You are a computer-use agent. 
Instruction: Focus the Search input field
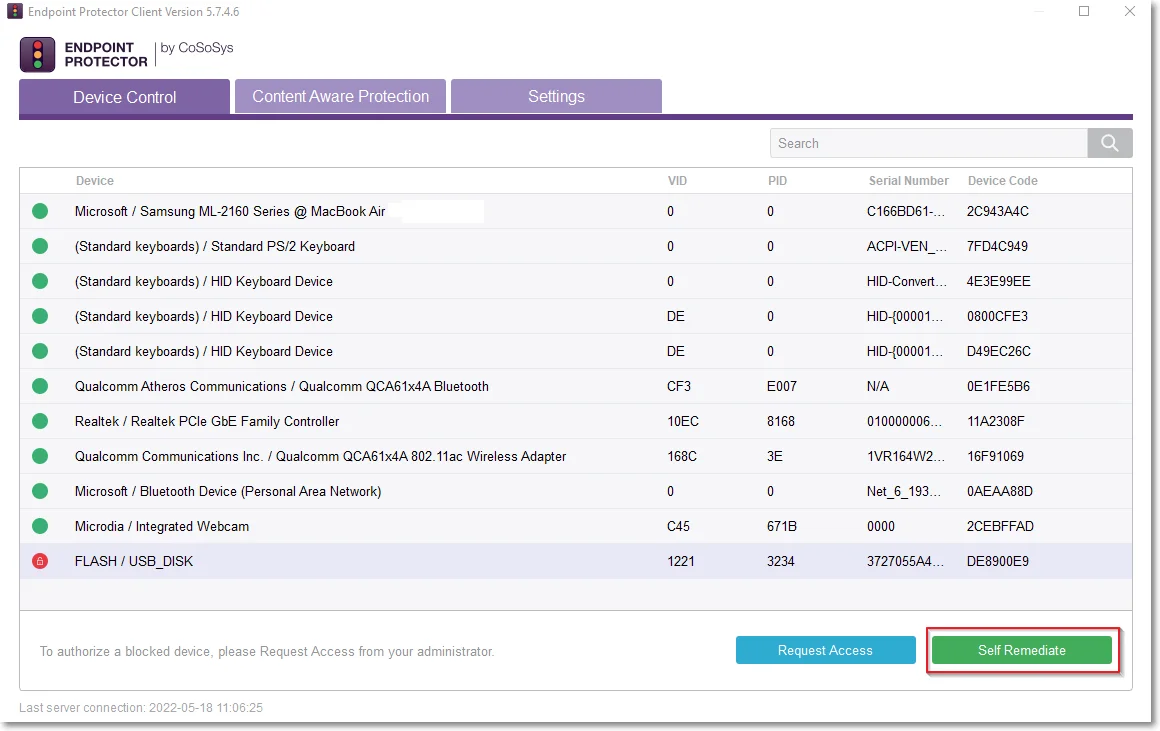click(x=928, y=143)
